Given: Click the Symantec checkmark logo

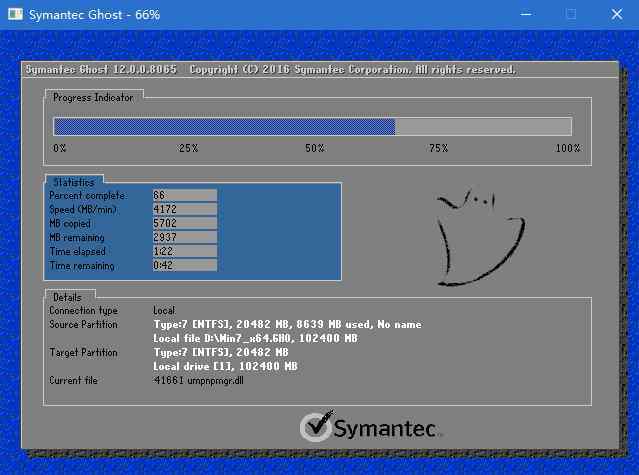Looking at the screenshot, I should click(315, 428).
